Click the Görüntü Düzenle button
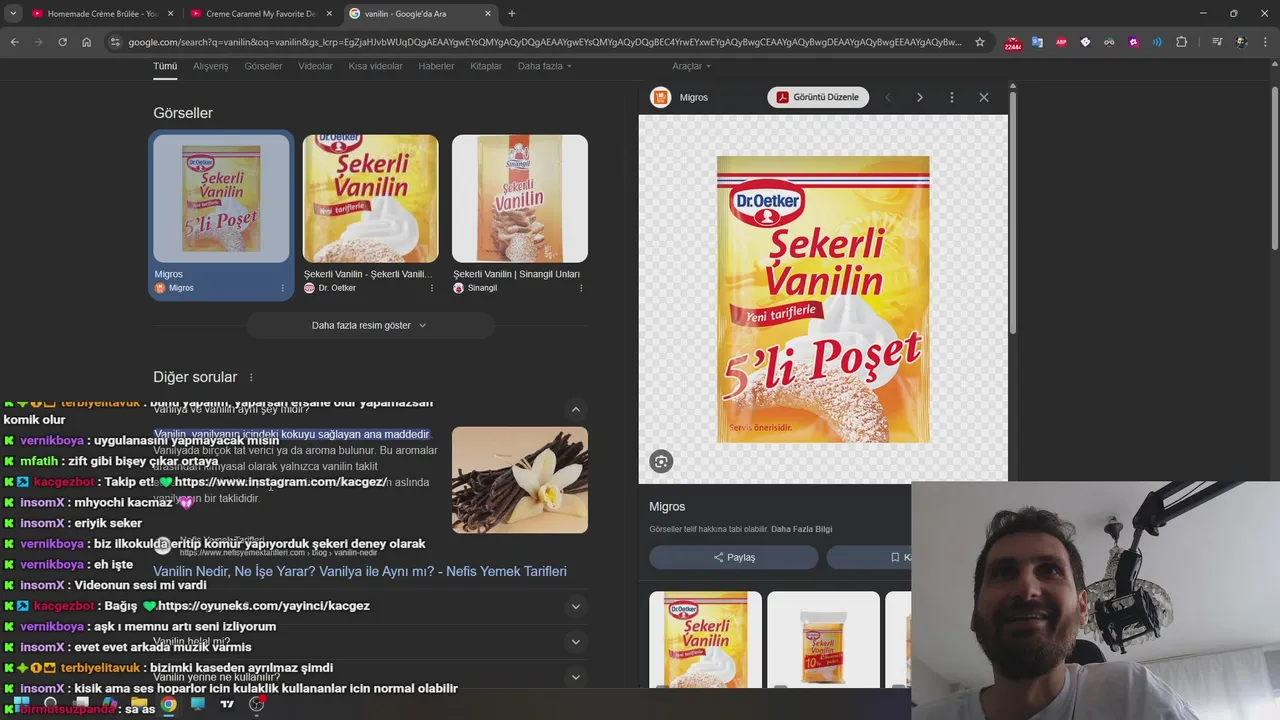The image size is (1280, 720). coord(818,97)
